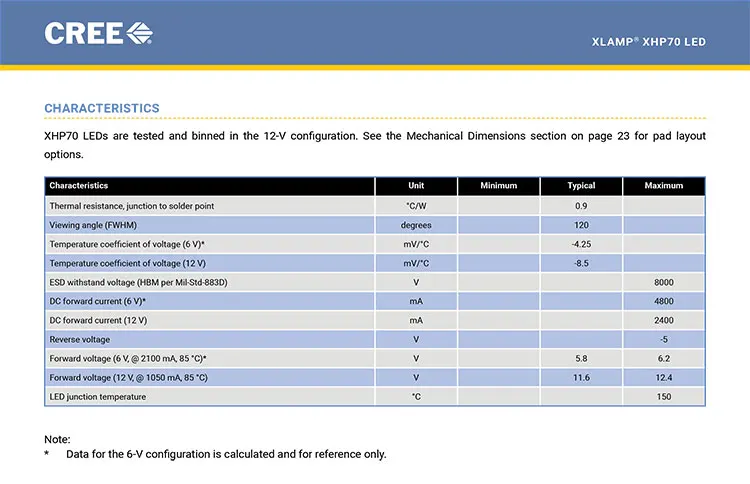The width and height of the screenshot is (750, 484).
Task: Click the 'Minimum' column header
Action: [x=498, y=186]
